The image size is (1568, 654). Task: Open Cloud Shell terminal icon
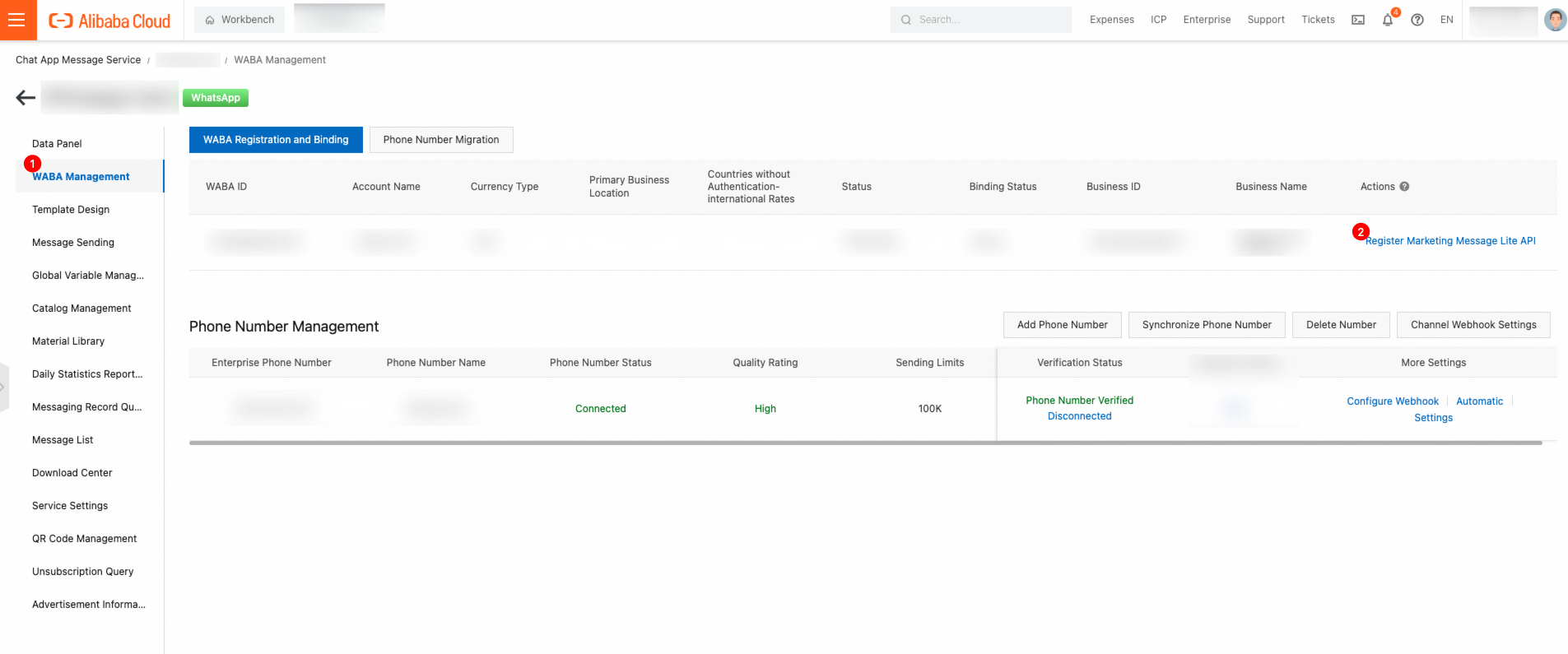click(x=1358, y=20)
